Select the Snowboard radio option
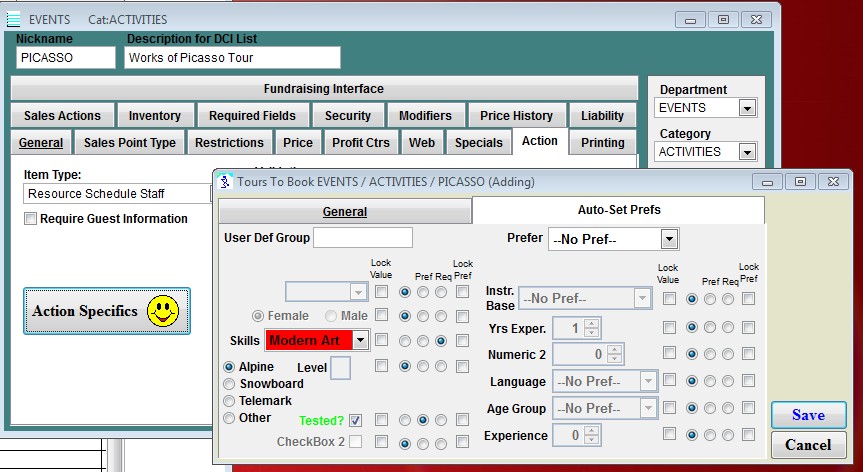This screenshot has width=863, height=472. coord(229,384)
